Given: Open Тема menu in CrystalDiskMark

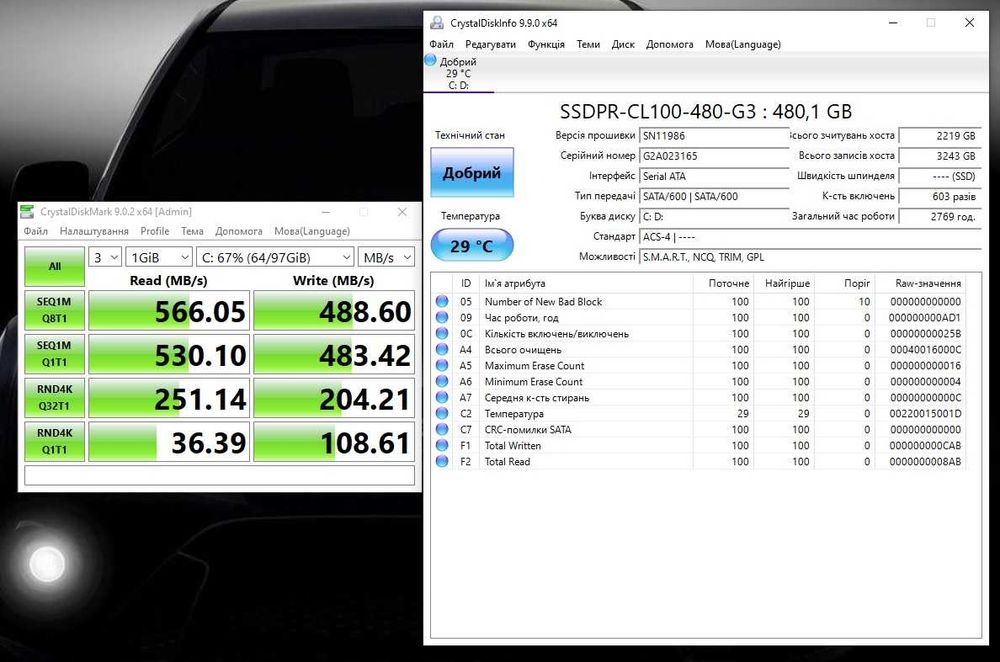Looking at the screenshot, I should (192, 231).
